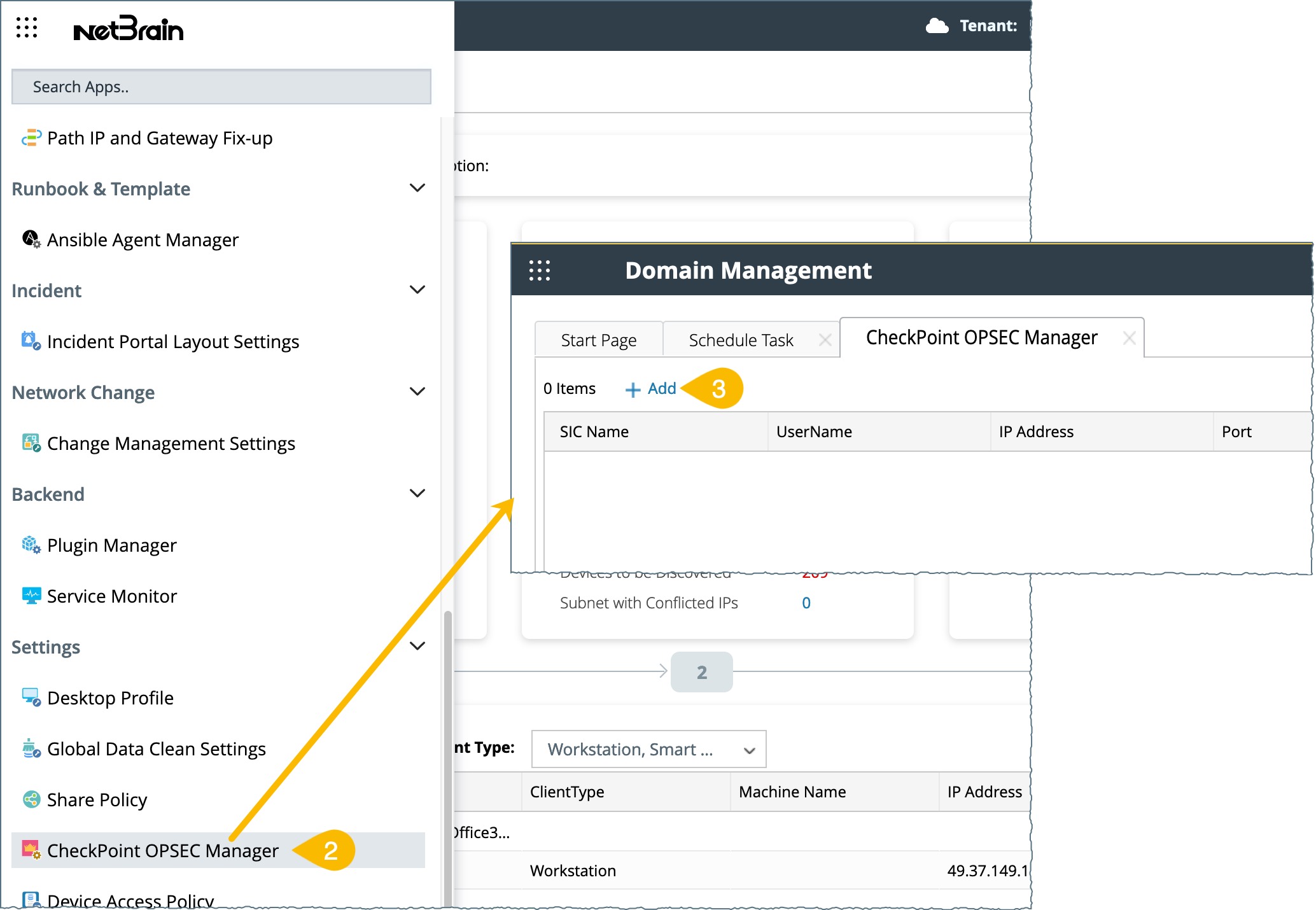Screen dimensions: 1316x910
Task: Collapse the Runbook & Template section
Action: 417,188
